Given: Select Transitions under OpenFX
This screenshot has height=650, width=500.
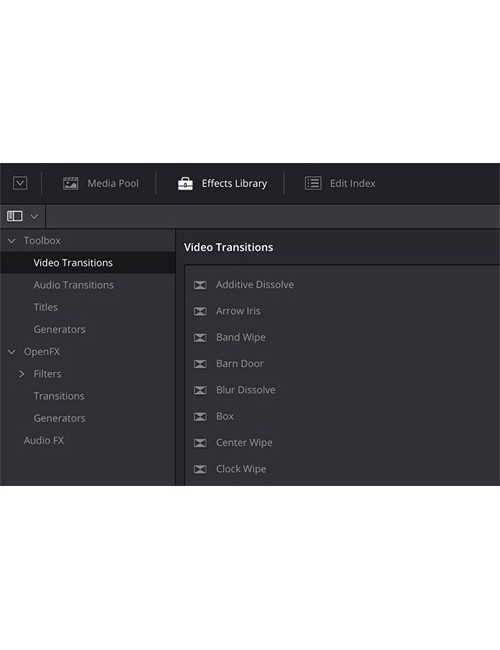Looking at the screenshot, I should click(x=59, y=396).
